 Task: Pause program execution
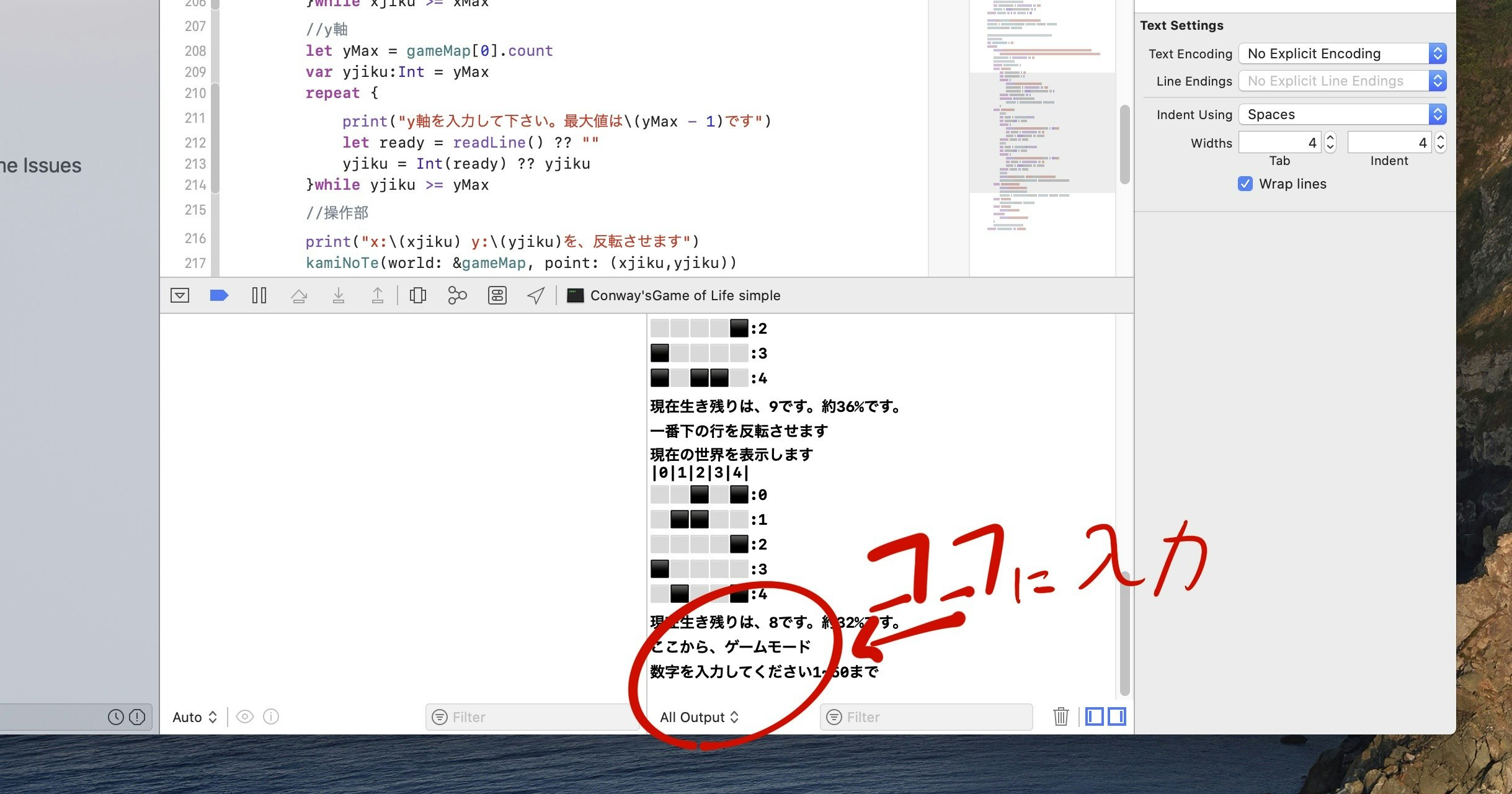(259, 295)
